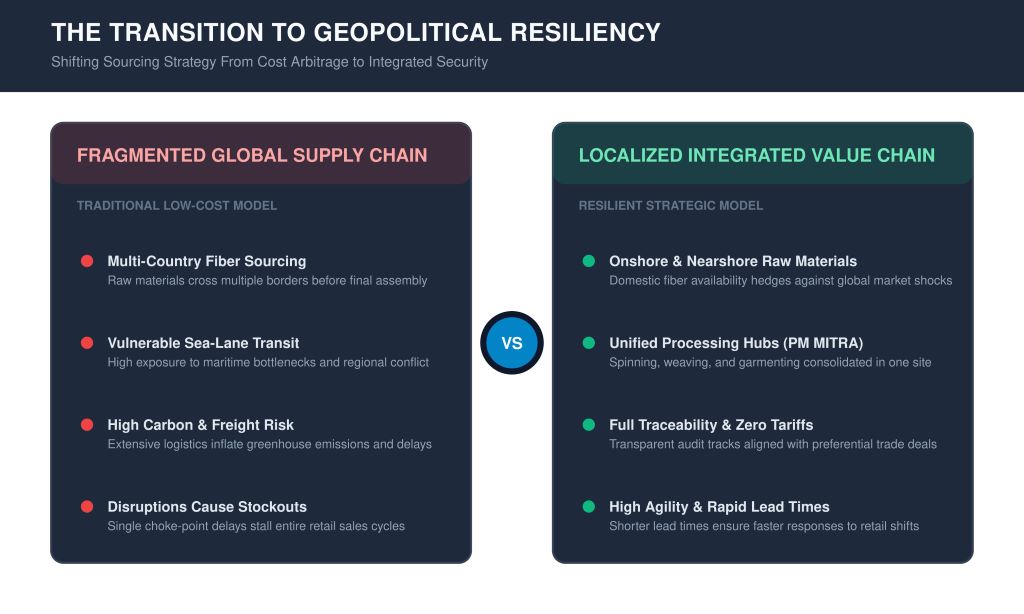
Task: Select subtitle 'Shifting Sourcing Strategy From Cost Arbitrage'
Action: (270, 62)
